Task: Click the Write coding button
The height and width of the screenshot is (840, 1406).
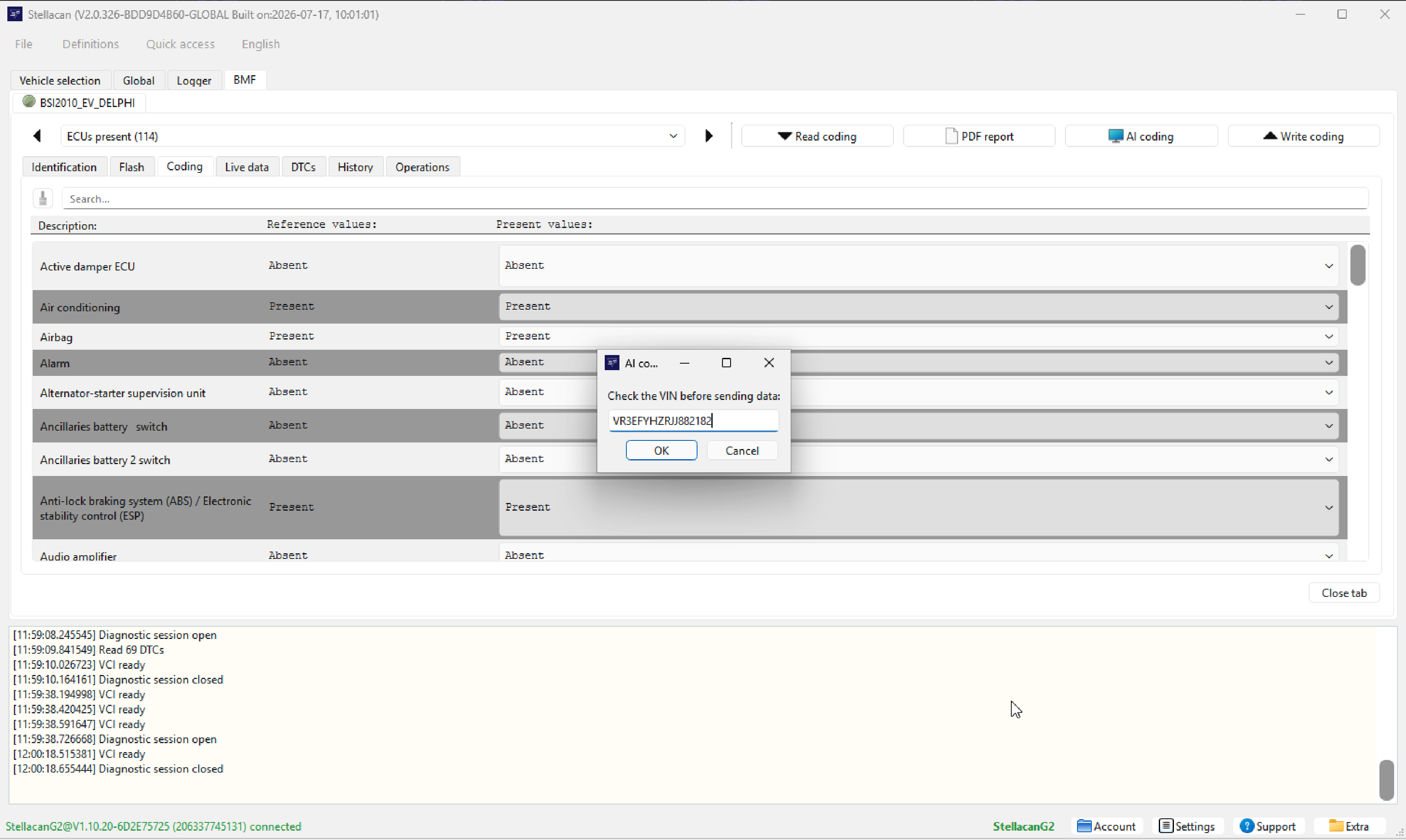Action: click(1303, 136)
